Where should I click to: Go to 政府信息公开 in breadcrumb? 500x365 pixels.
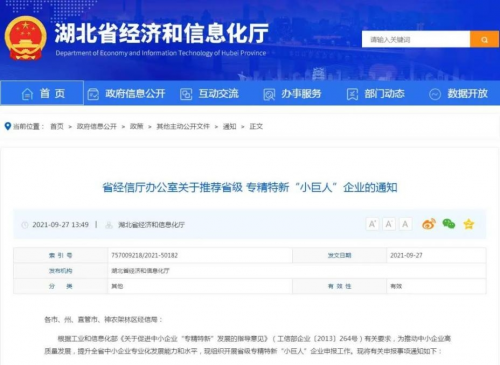point(97,126)
